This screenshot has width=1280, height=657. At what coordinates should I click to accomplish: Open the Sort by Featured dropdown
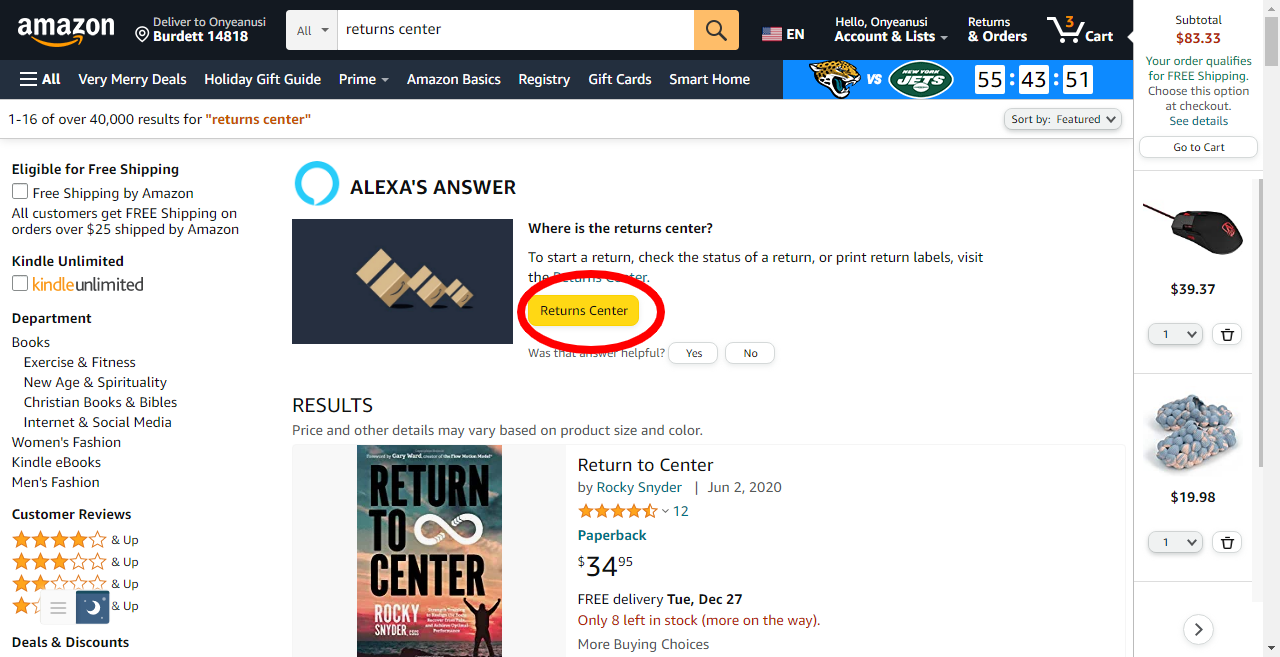(x=1063, y=119)
